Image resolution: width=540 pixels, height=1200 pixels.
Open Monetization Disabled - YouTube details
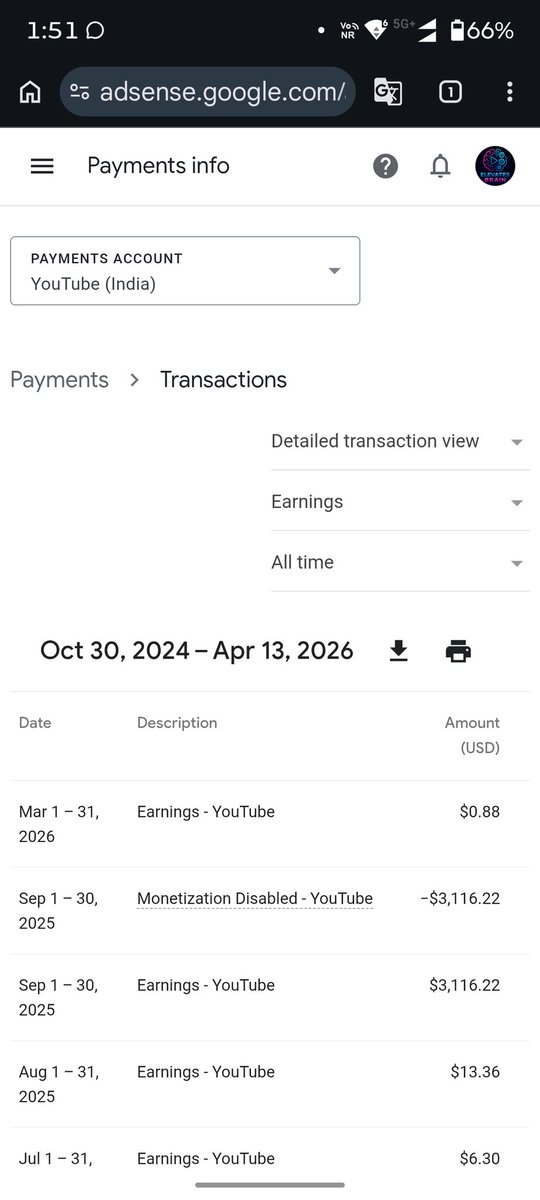(x=255, y=898)
